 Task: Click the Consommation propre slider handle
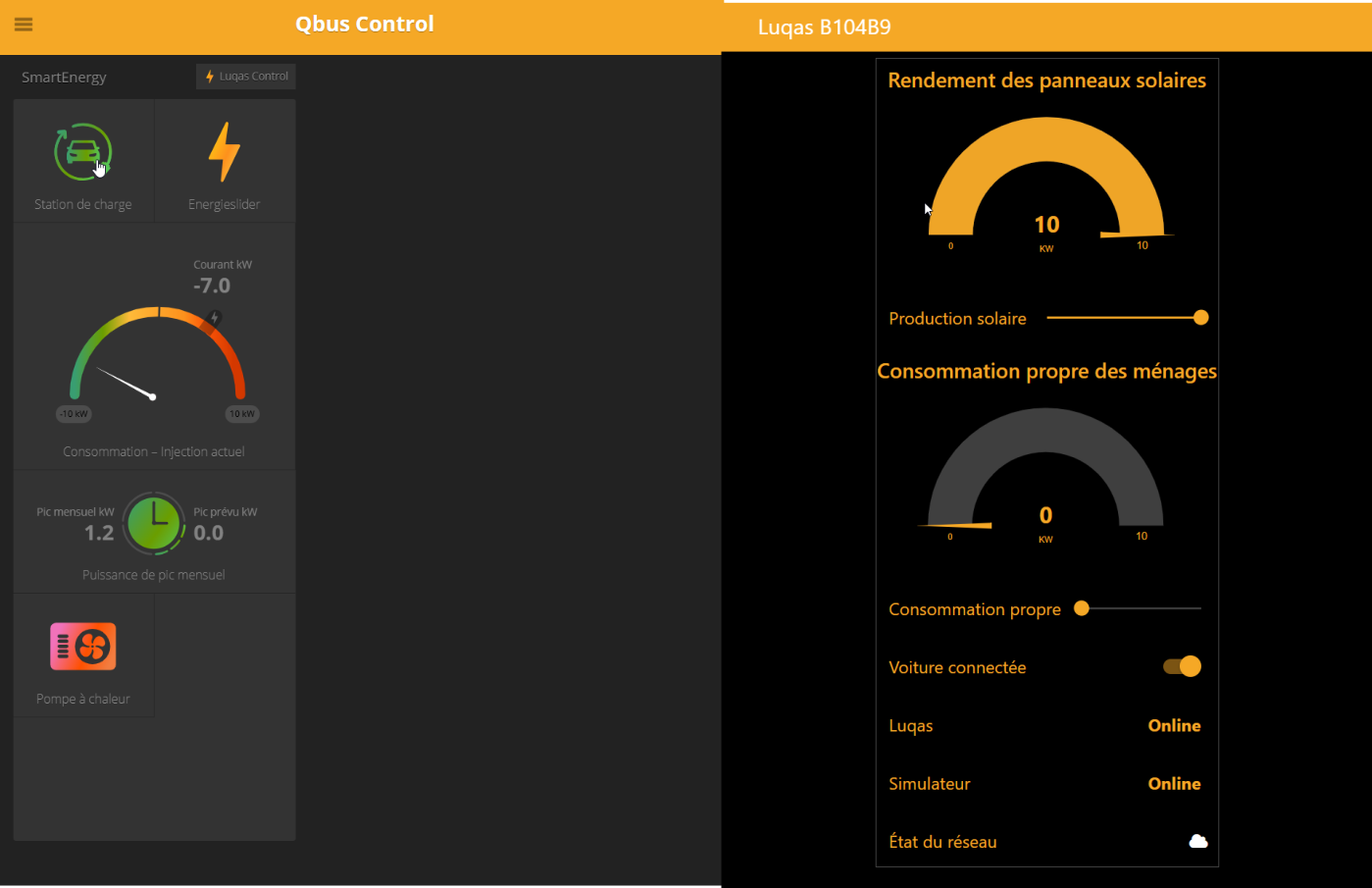1082,608
